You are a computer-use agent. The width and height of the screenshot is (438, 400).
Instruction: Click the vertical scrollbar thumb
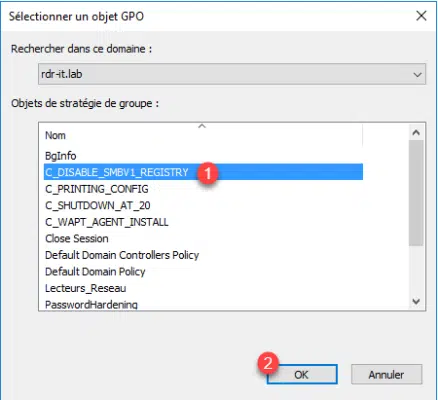tap(416, 193)
